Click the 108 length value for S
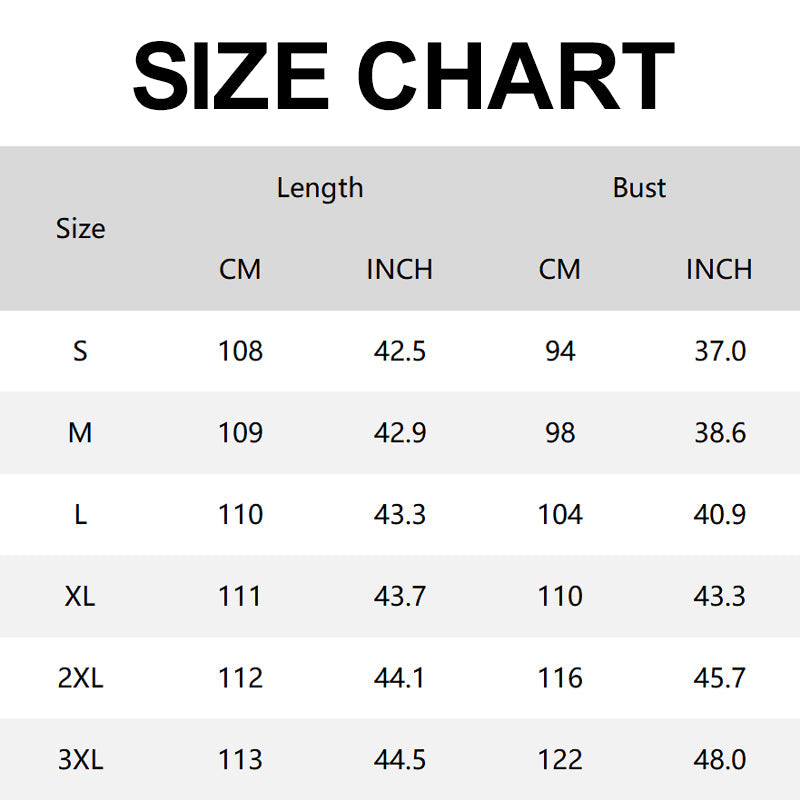Screen dimensions: 800x800 click(x=240, y=351)
